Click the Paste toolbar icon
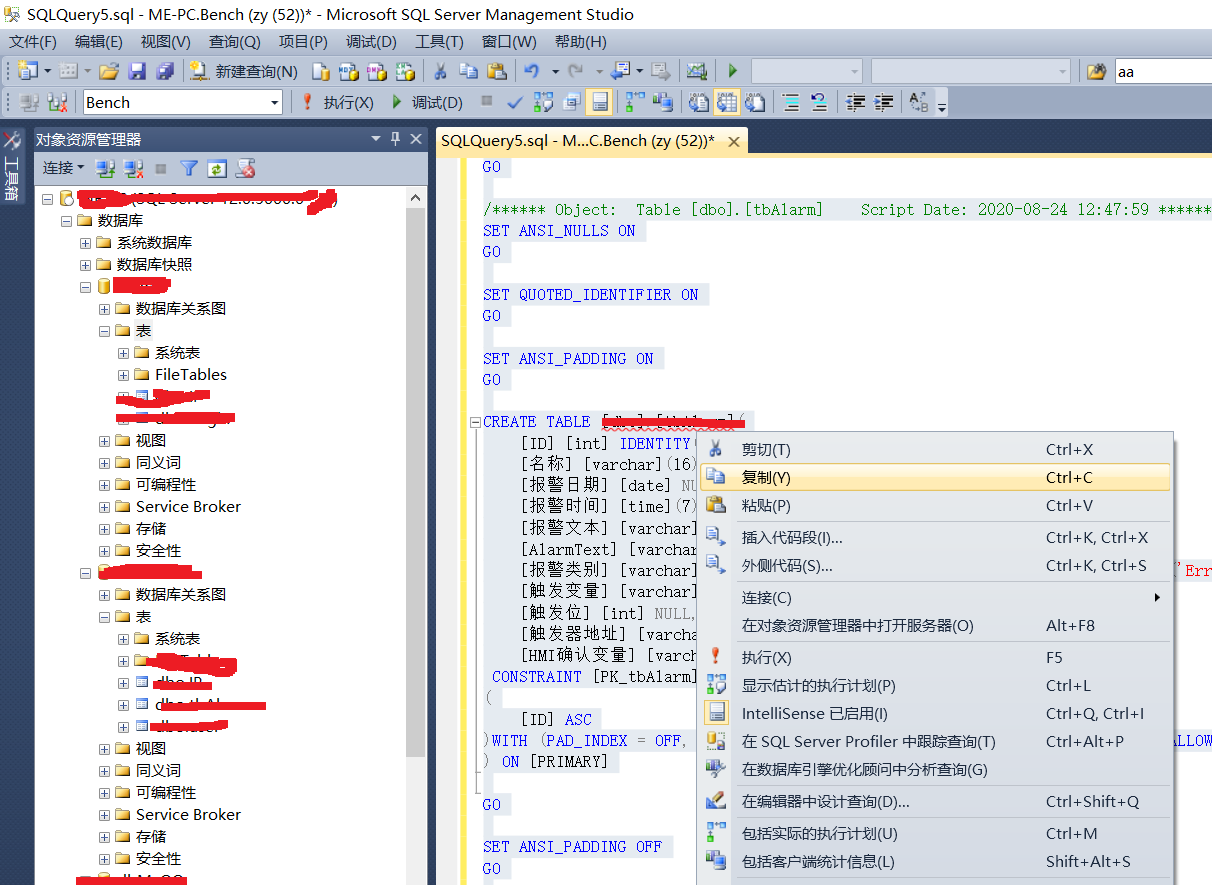This screenshot has width=1212, height=885. tap(497, 71)
